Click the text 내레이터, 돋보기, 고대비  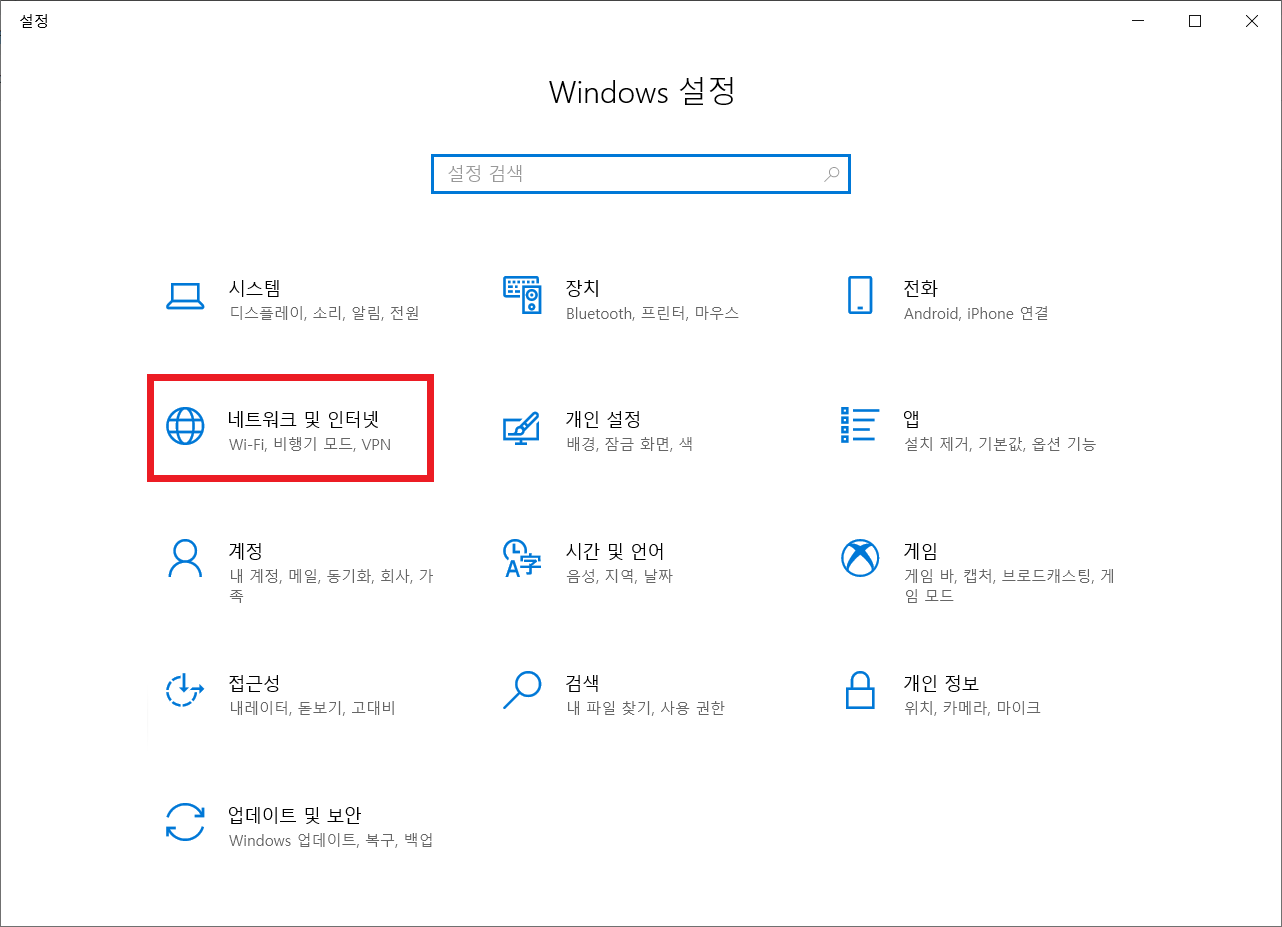click(x=312, y=708)
